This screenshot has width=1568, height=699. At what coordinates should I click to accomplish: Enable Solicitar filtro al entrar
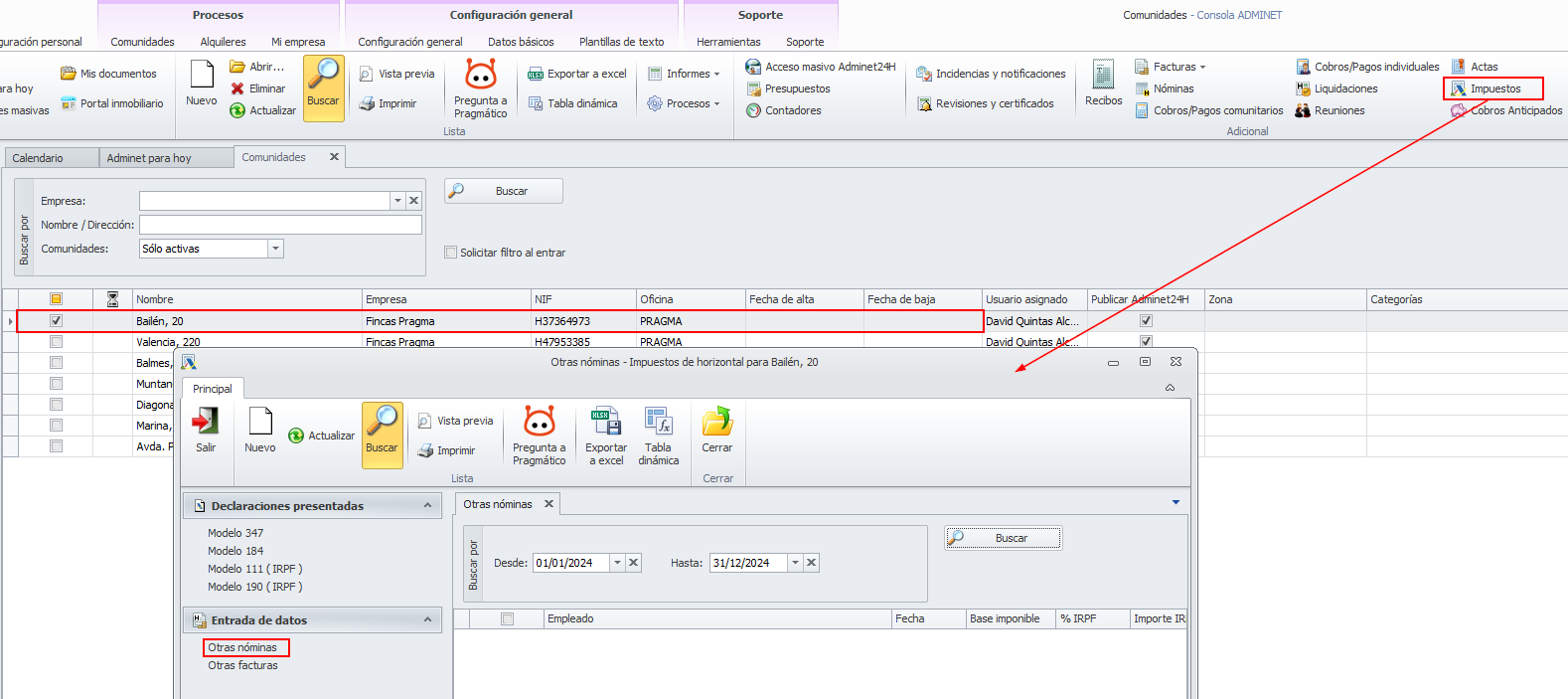point(451,253)
